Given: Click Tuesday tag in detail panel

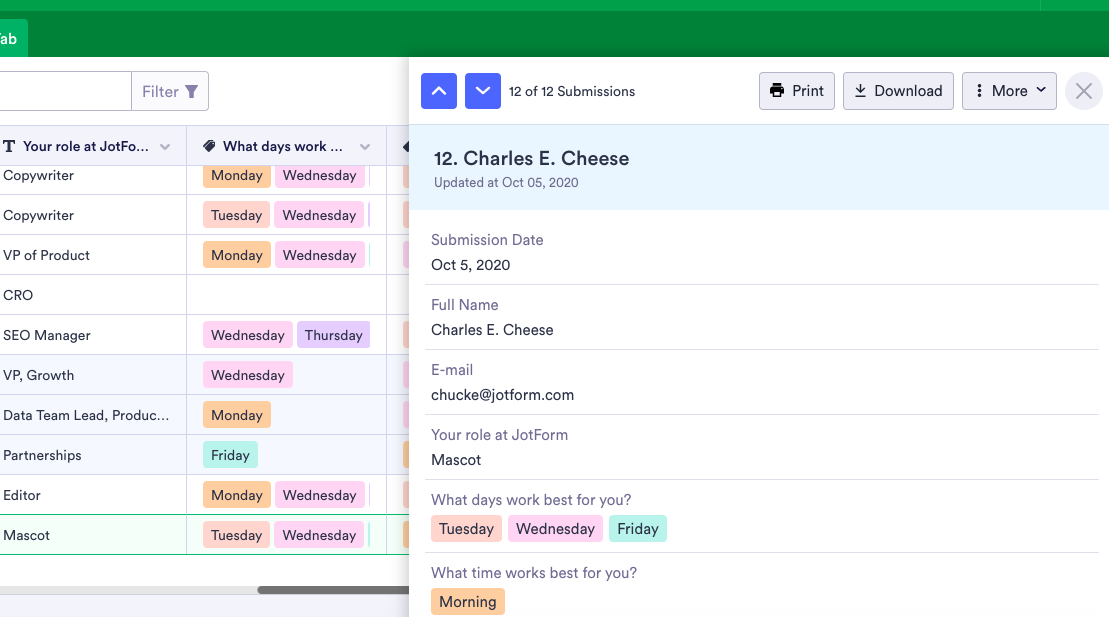Looking at the screenshot, I should 466,529.
